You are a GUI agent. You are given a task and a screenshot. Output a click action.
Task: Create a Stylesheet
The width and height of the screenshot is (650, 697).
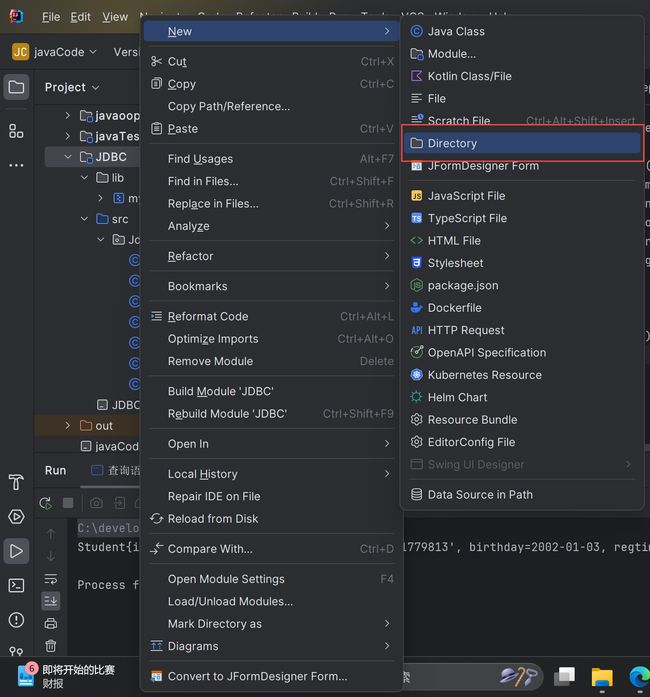pyautogui.click(x=522, y=263)
